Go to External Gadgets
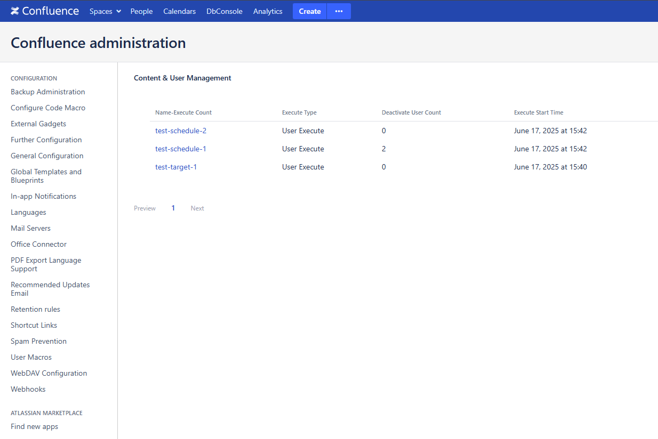 pyautogui.click(x=38, y=123)
